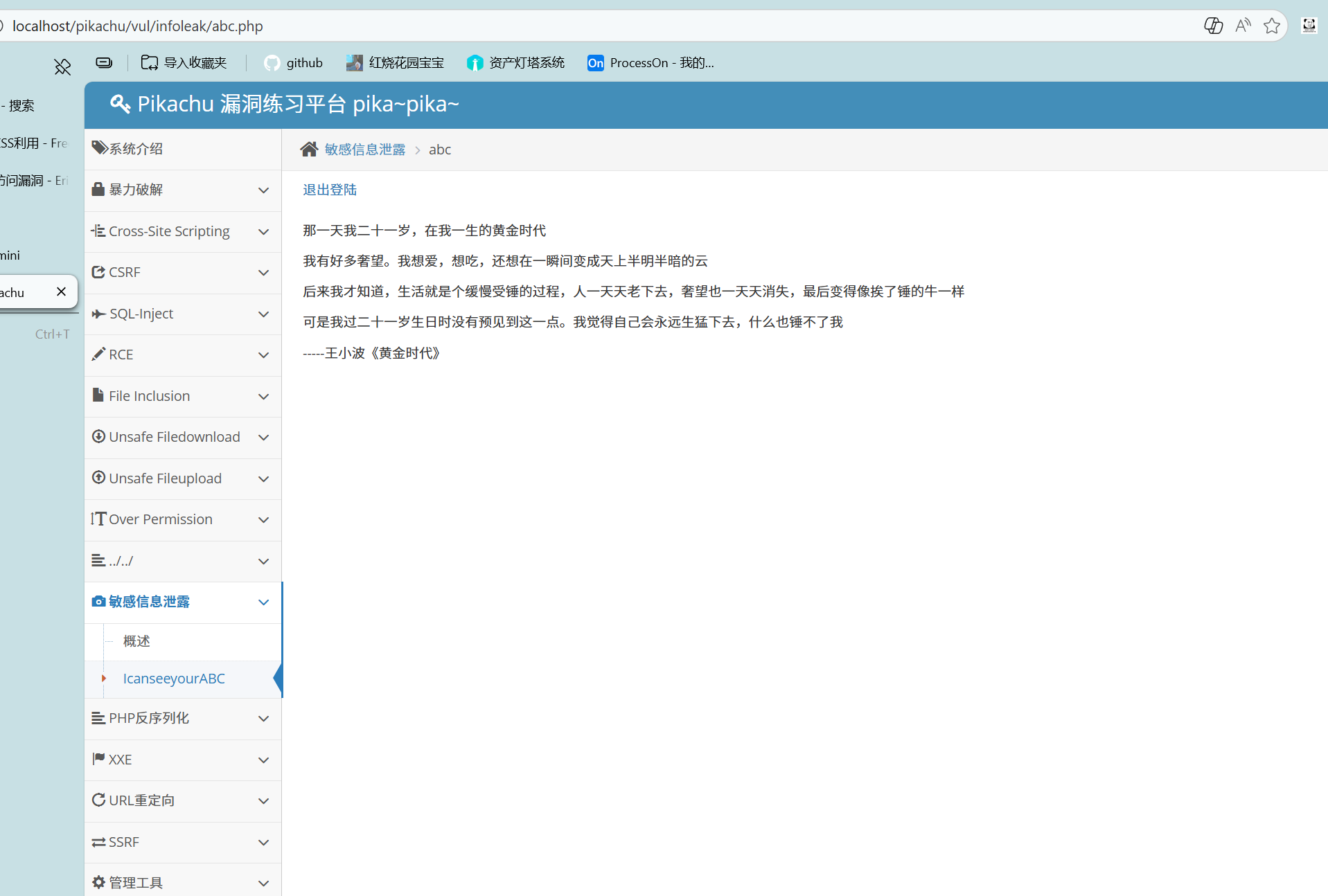Select the 概述 submenu item
This screenshot has width=1328, height=896.
click(136, 641)
